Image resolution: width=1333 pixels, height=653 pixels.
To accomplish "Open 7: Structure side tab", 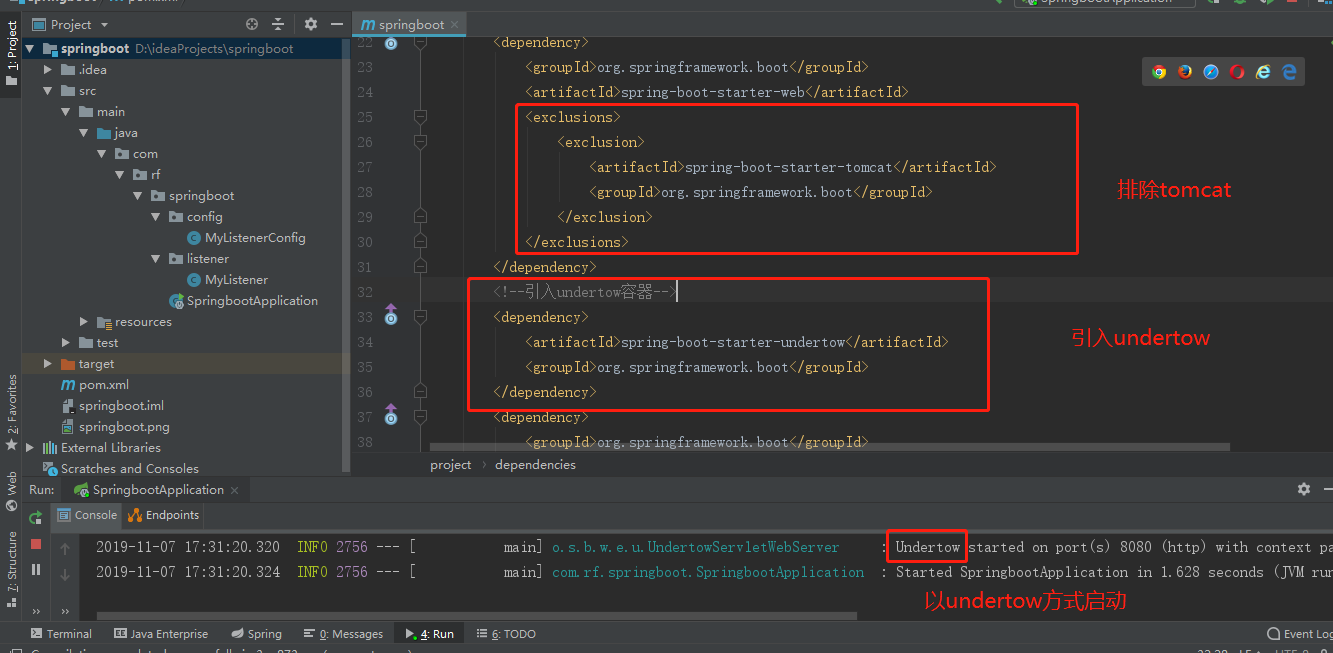I will (x=11, y=572).
